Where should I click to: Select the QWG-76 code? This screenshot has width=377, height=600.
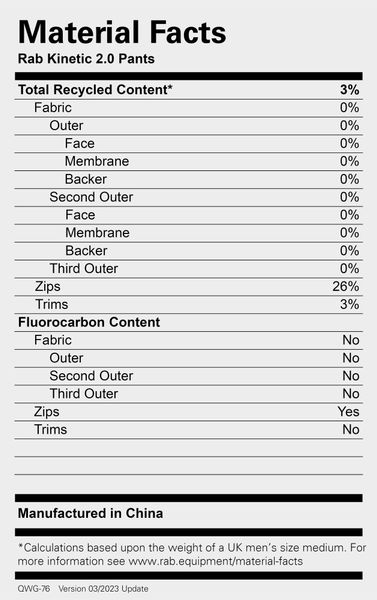click(x=34, y=589)
